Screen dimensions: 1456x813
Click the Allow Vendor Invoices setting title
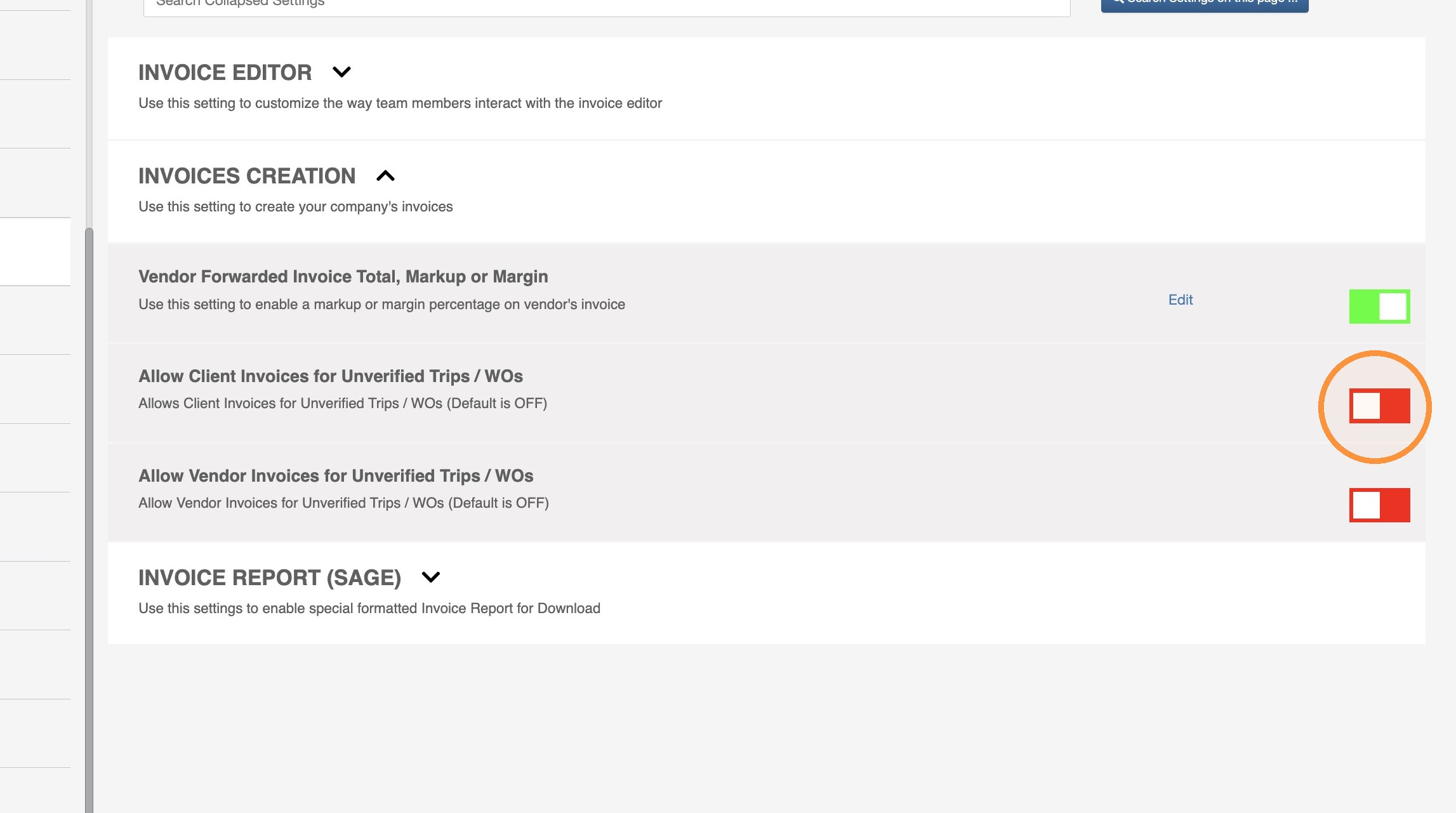[x=336, y=476]
